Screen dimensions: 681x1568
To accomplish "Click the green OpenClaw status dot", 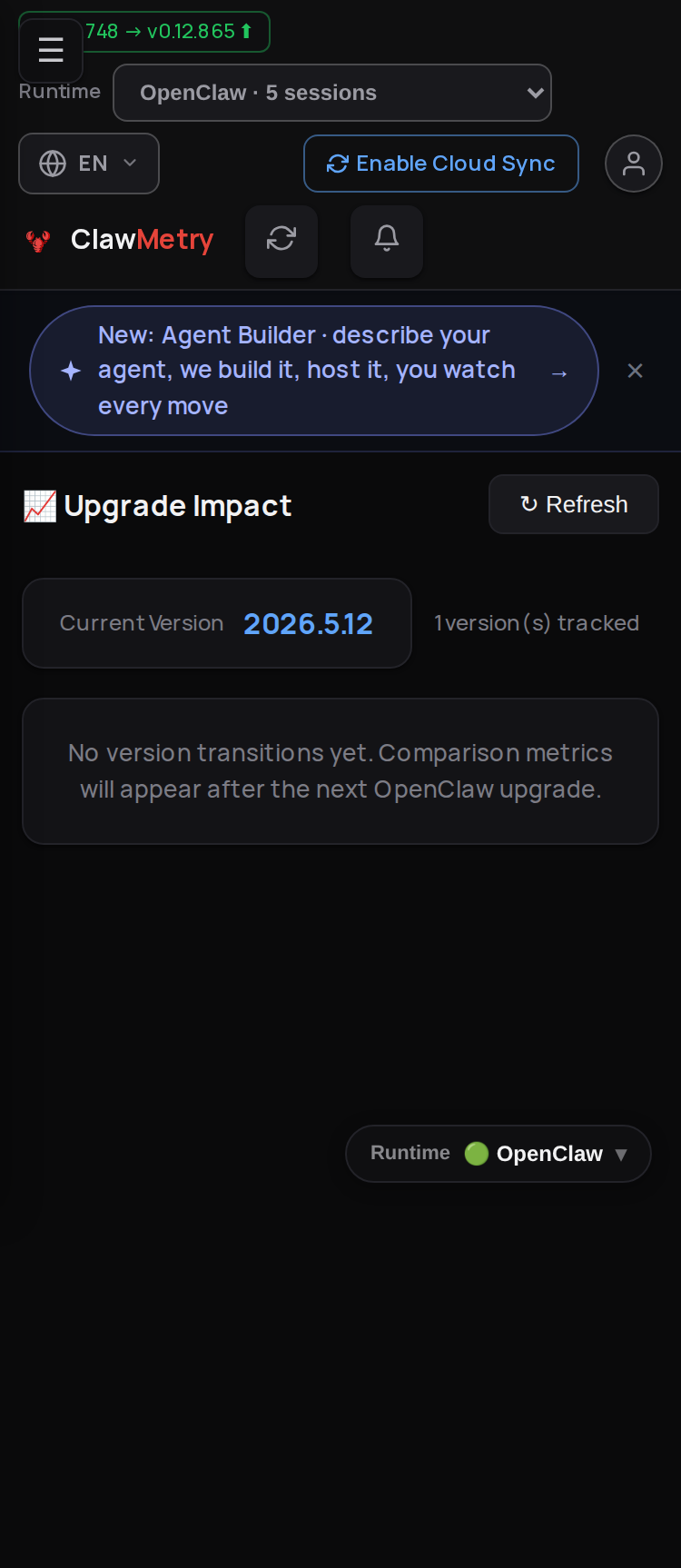I will (x=477, y=1154).
